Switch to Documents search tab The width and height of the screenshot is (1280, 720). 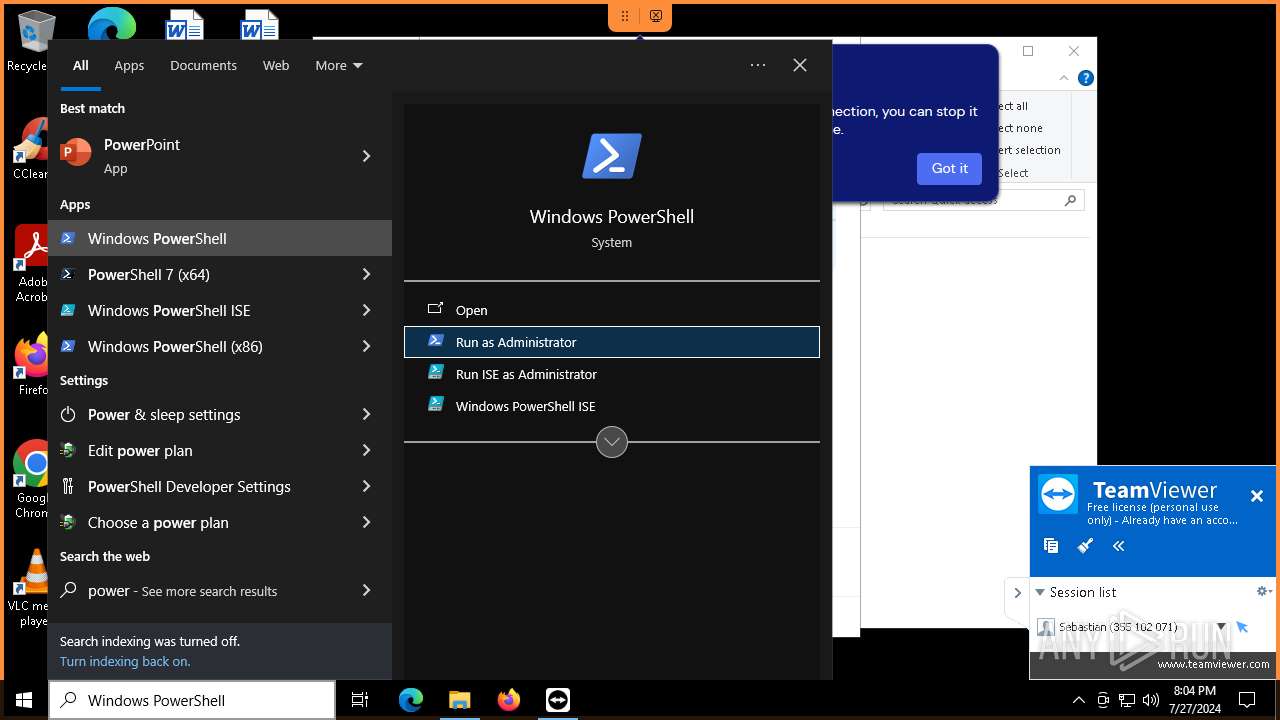tap(203, 65)
